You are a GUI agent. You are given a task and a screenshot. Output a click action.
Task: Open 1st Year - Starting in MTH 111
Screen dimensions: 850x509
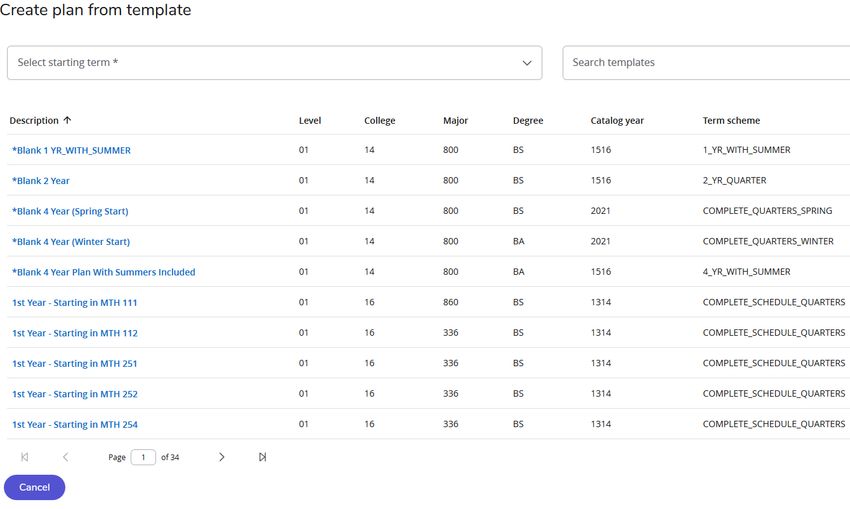[x=75, y=302]
